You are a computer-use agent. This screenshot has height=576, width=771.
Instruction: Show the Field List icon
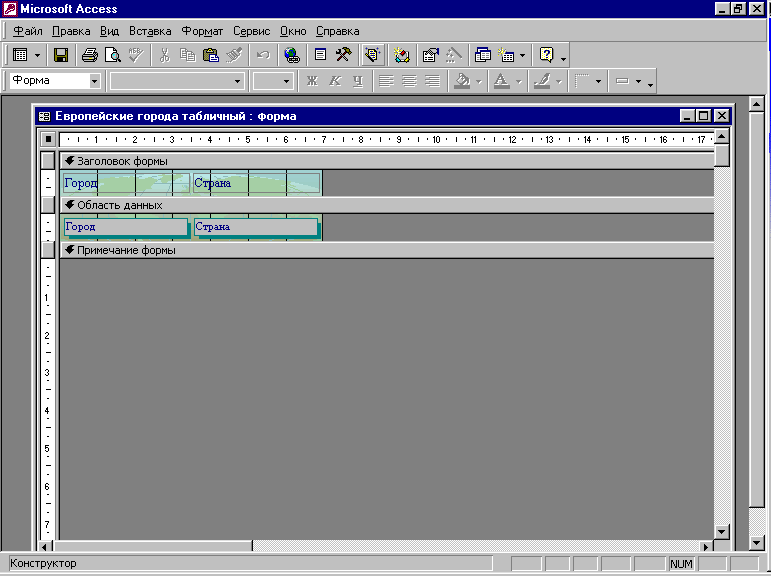pos(321,55)
